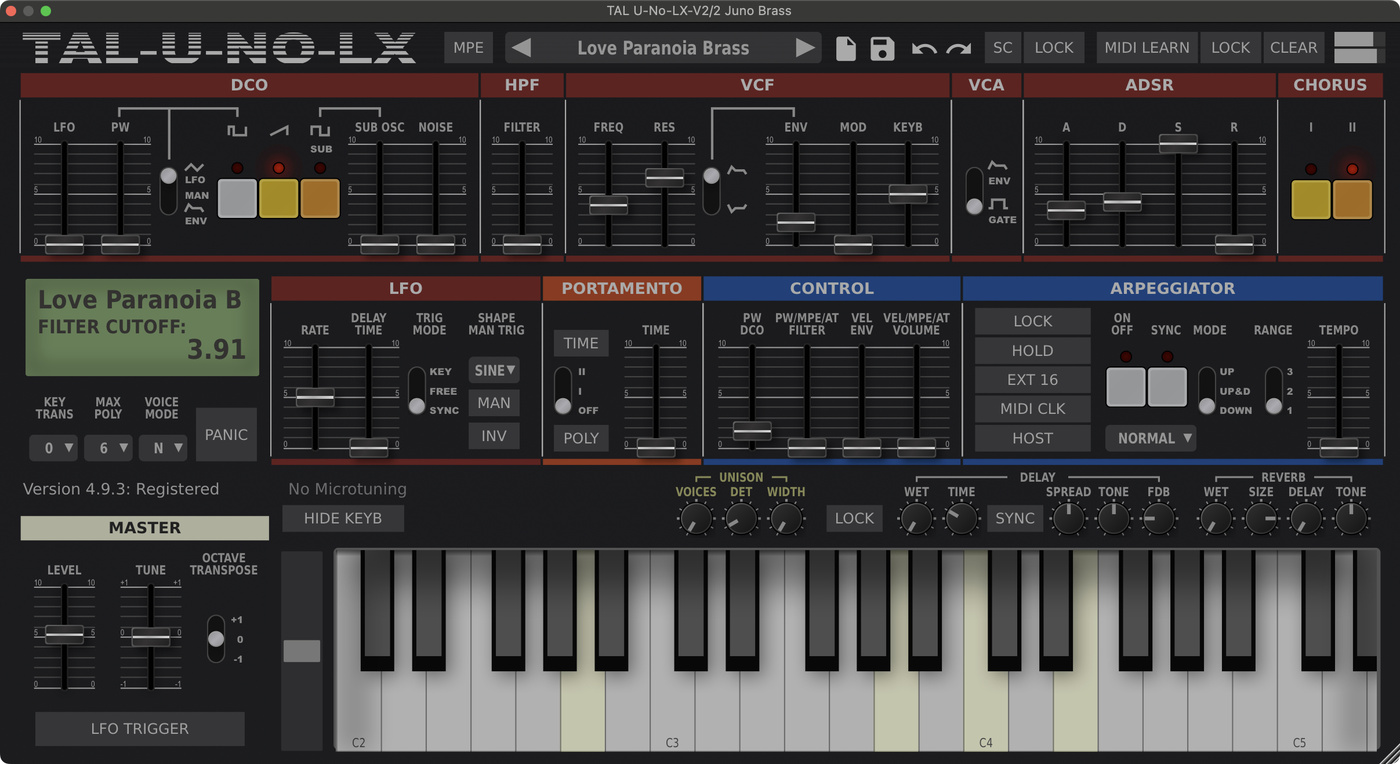The image size is (1400, 764).
Task: Adjust the reverb SIZE knob
Action: pyautogui.click(x=1261, y=518)
